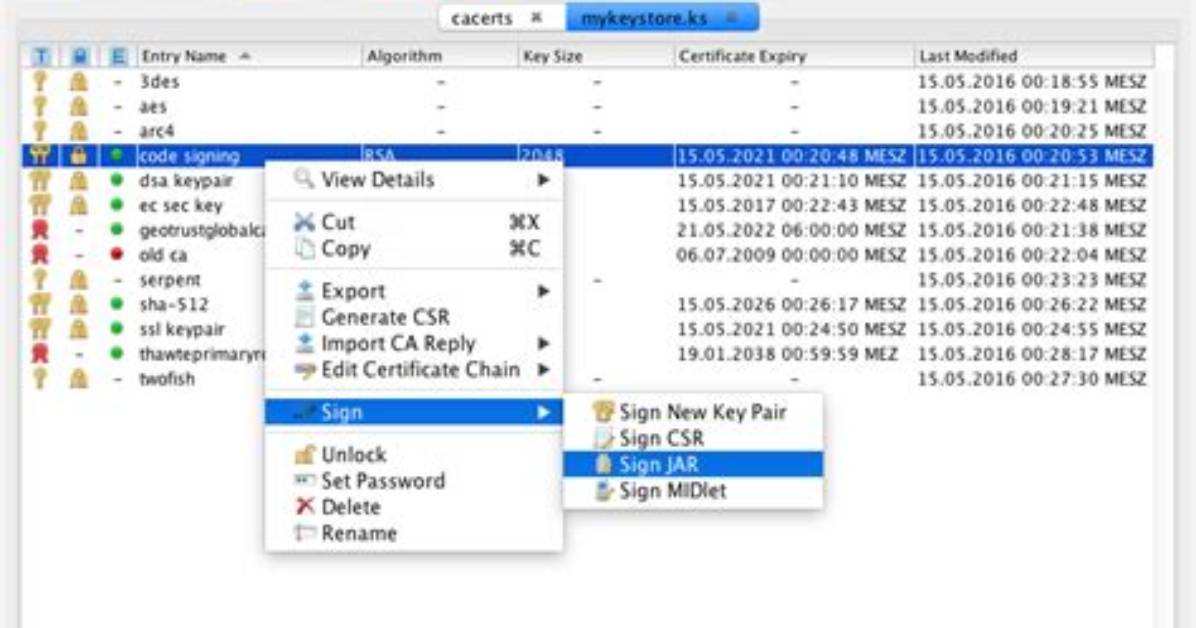The image size is (1196, 628).
Task: Select Sign MIDlet submenu option
Action: coord(693,491)
